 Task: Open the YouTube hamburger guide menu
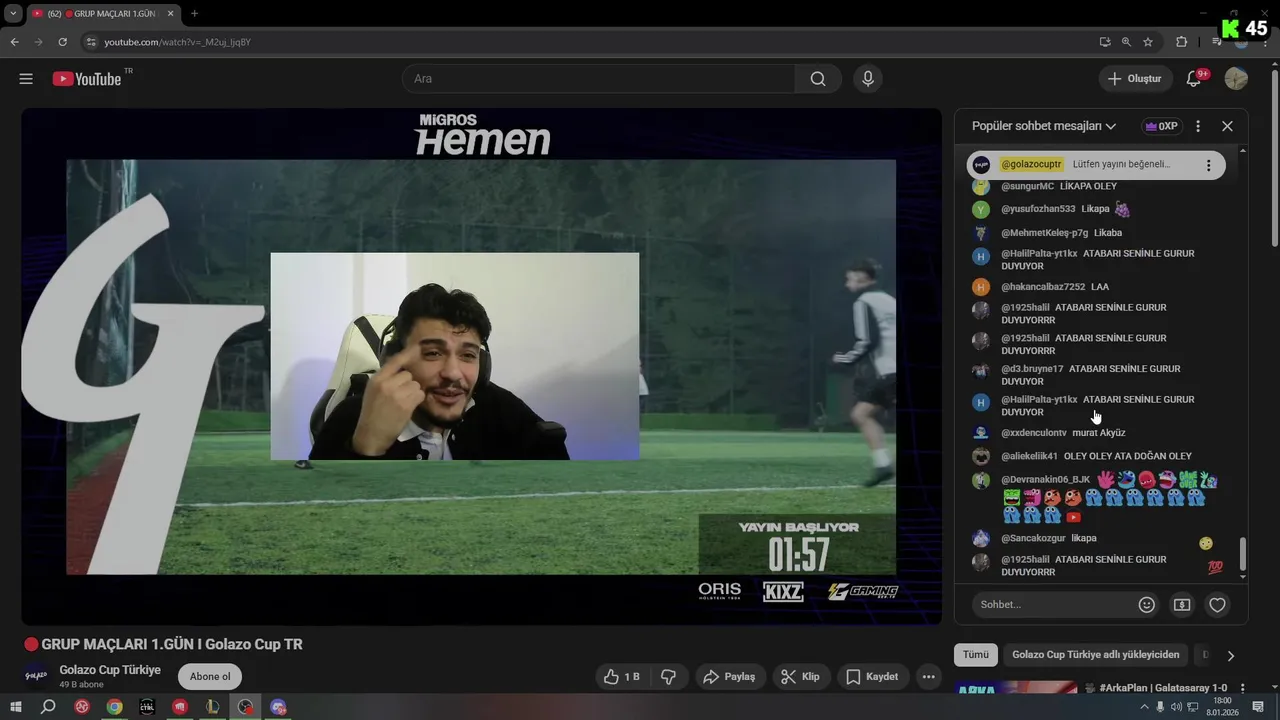point(26,79)
